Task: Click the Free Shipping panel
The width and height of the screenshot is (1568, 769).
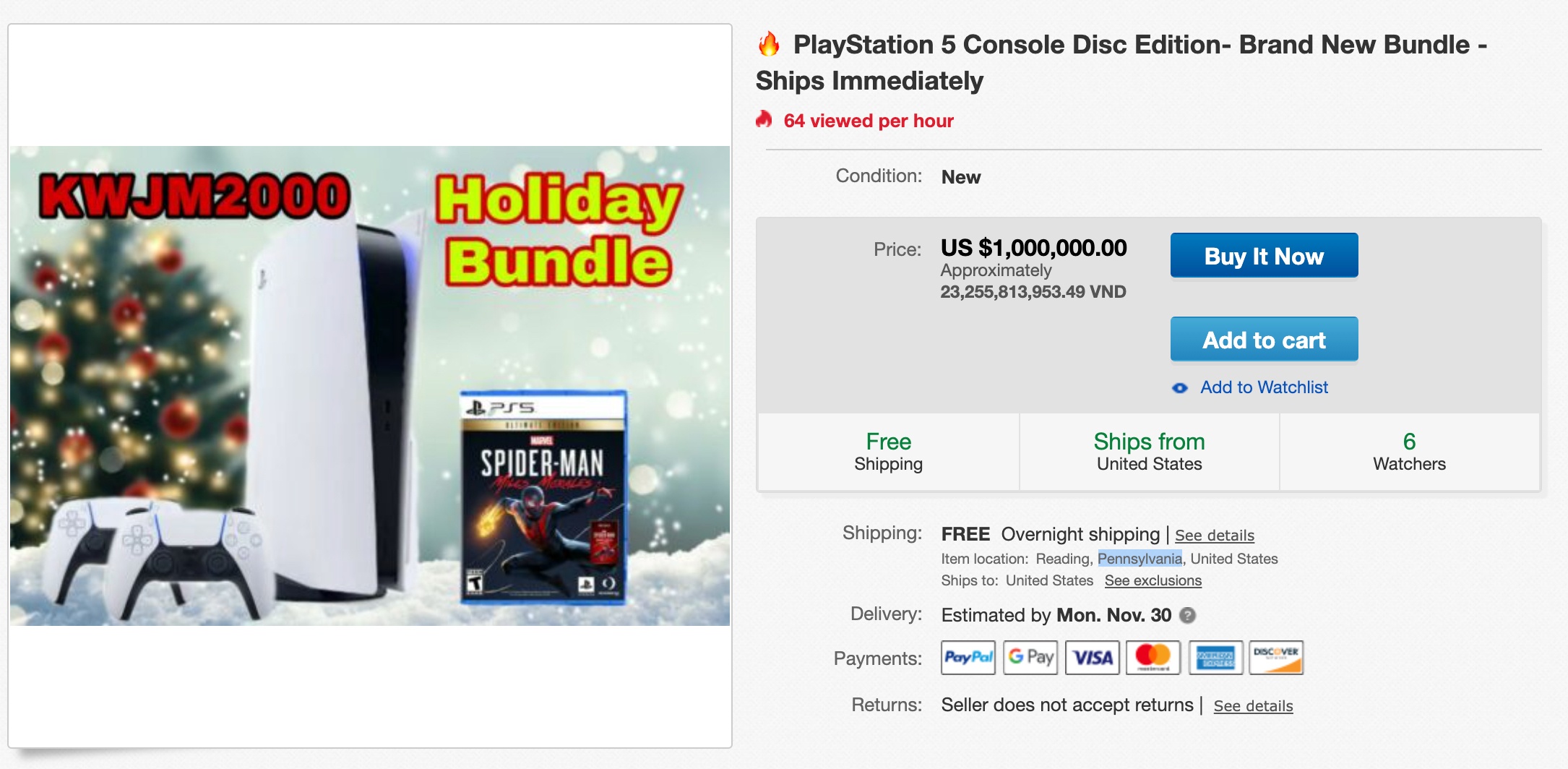Action: tap(888, 452)
